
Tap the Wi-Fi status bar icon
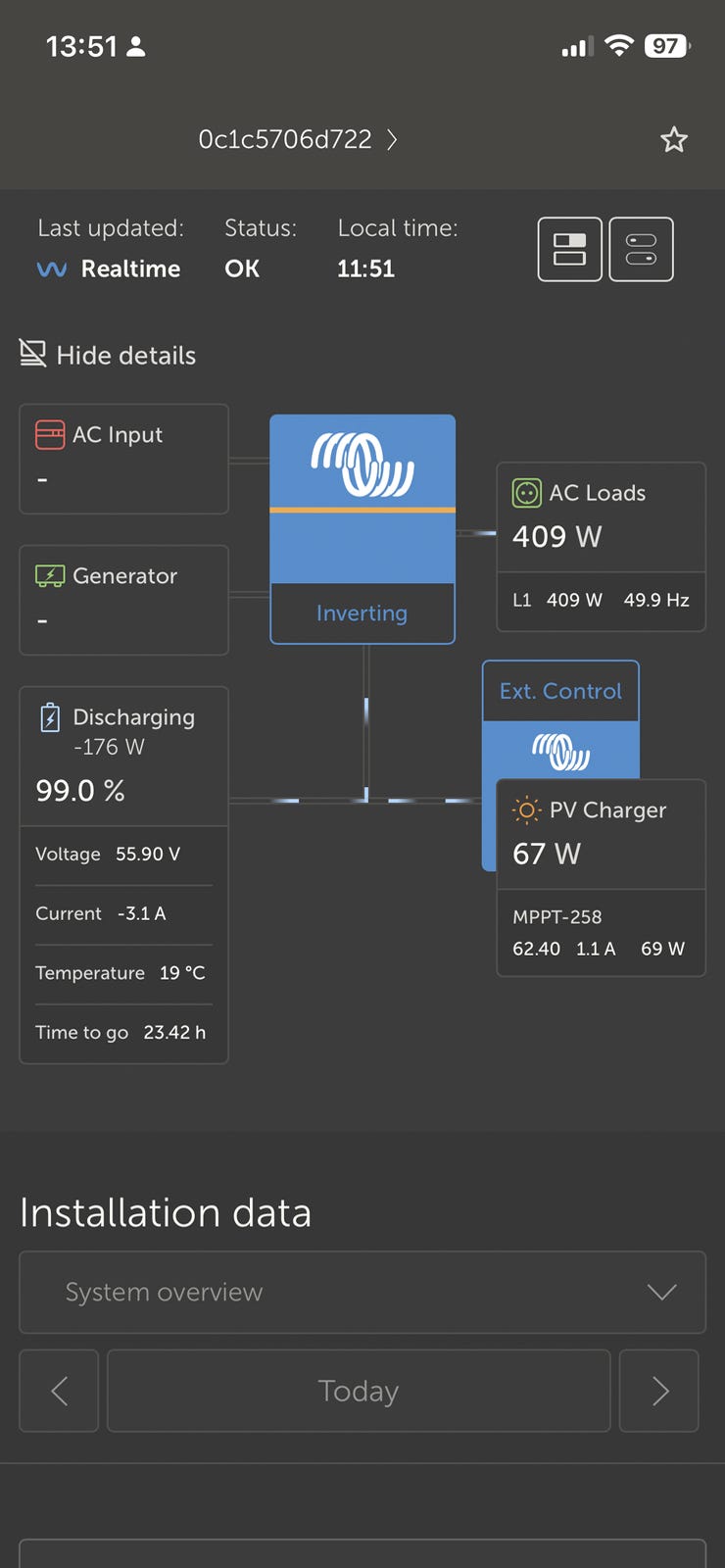coord(619,46)
